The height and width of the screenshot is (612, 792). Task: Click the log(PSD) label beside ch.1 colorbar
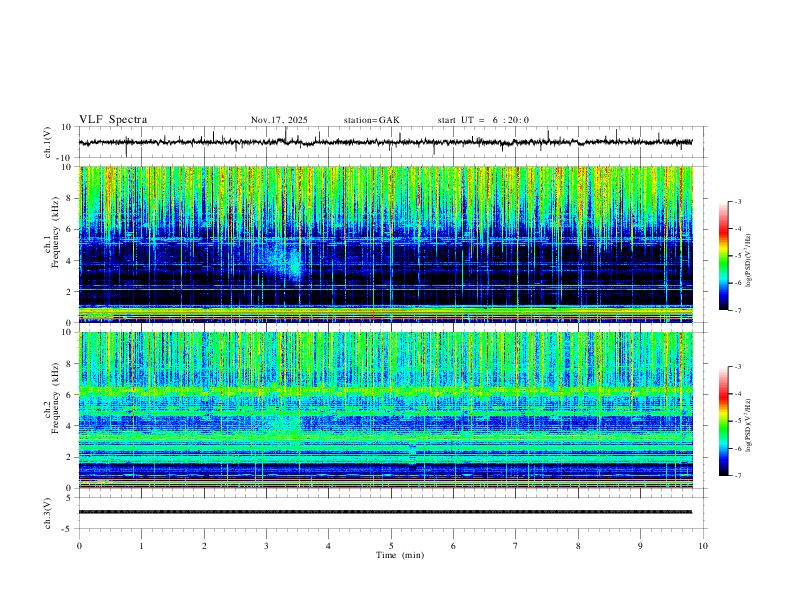point(749,260)
